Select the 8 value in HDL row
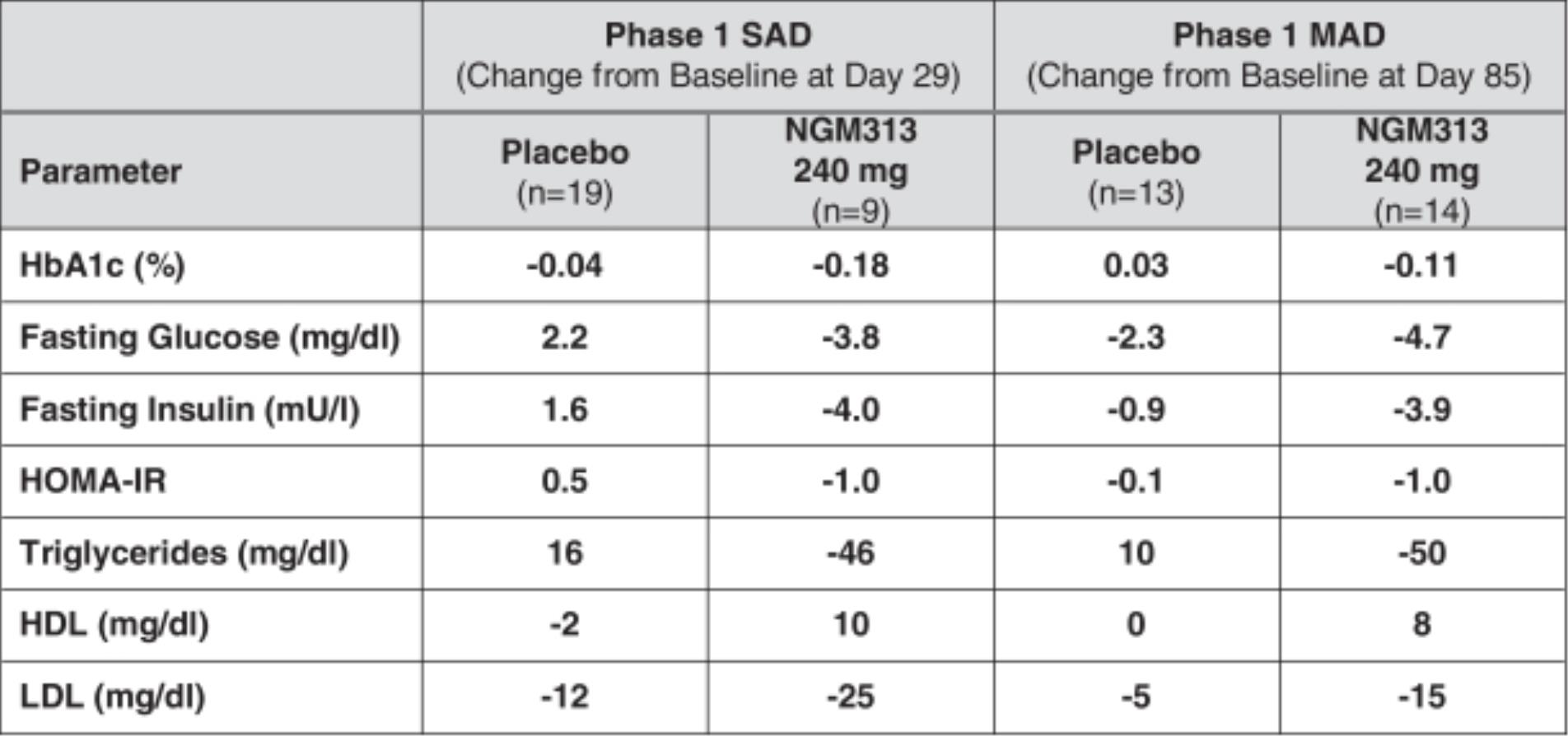This screenshot has height=736, width=1568. tap(1421, 624)
